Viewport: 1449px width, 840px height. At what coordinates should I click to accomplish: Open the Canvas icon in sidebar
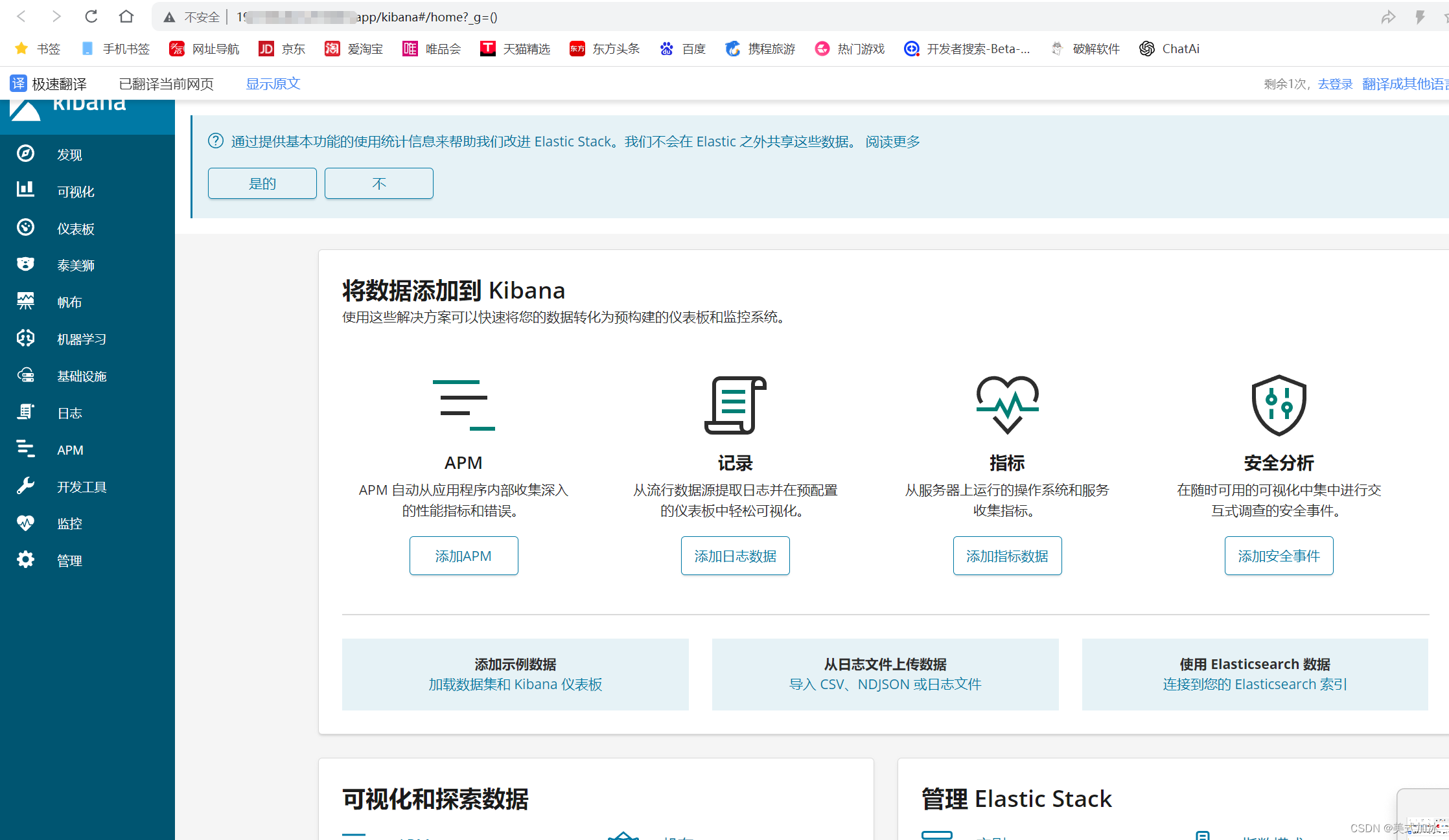click(x=25, y=301)
